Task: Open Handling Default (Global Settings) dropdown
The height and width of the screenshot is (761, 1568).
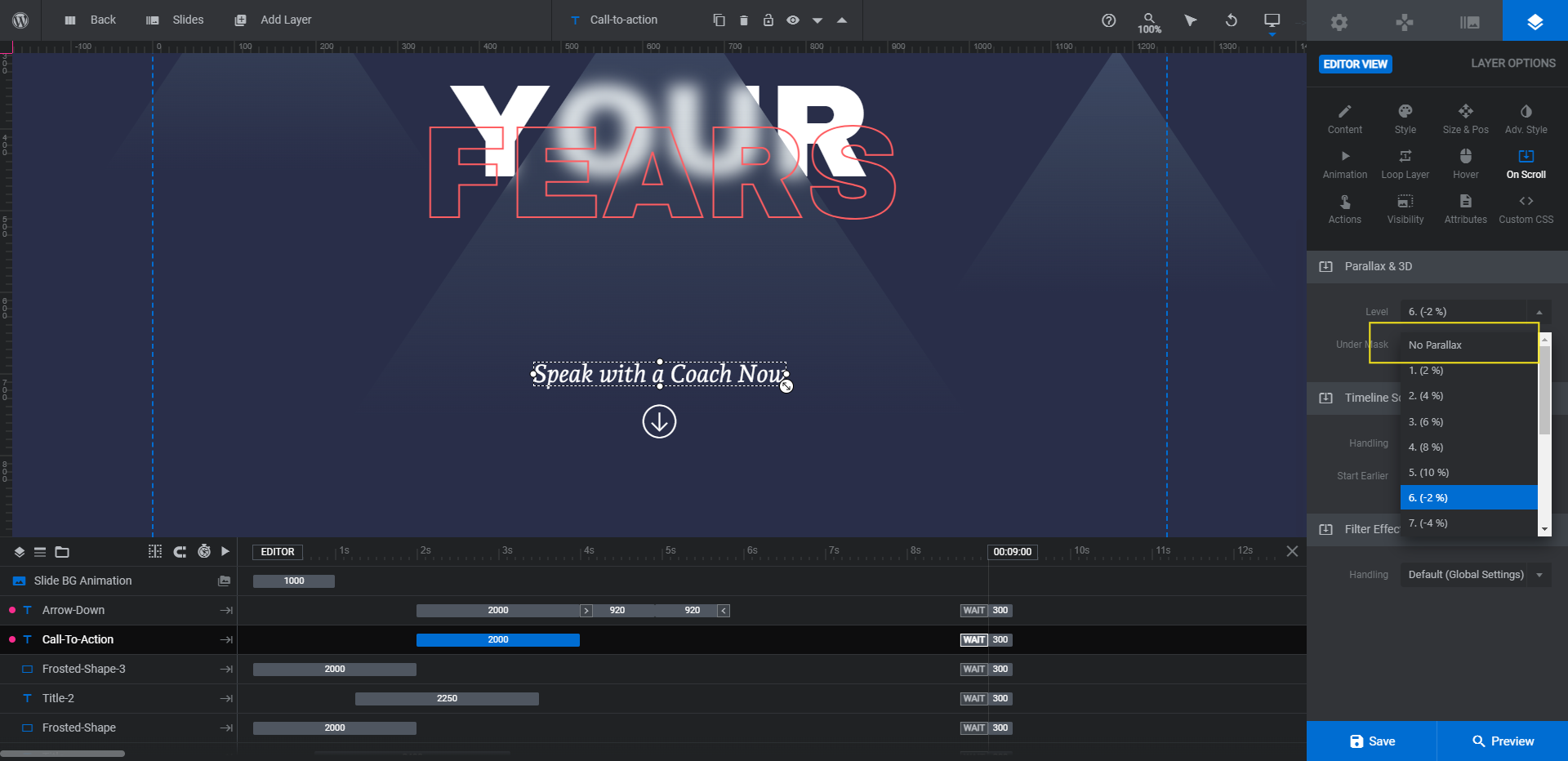Action: coord(1476,574)
